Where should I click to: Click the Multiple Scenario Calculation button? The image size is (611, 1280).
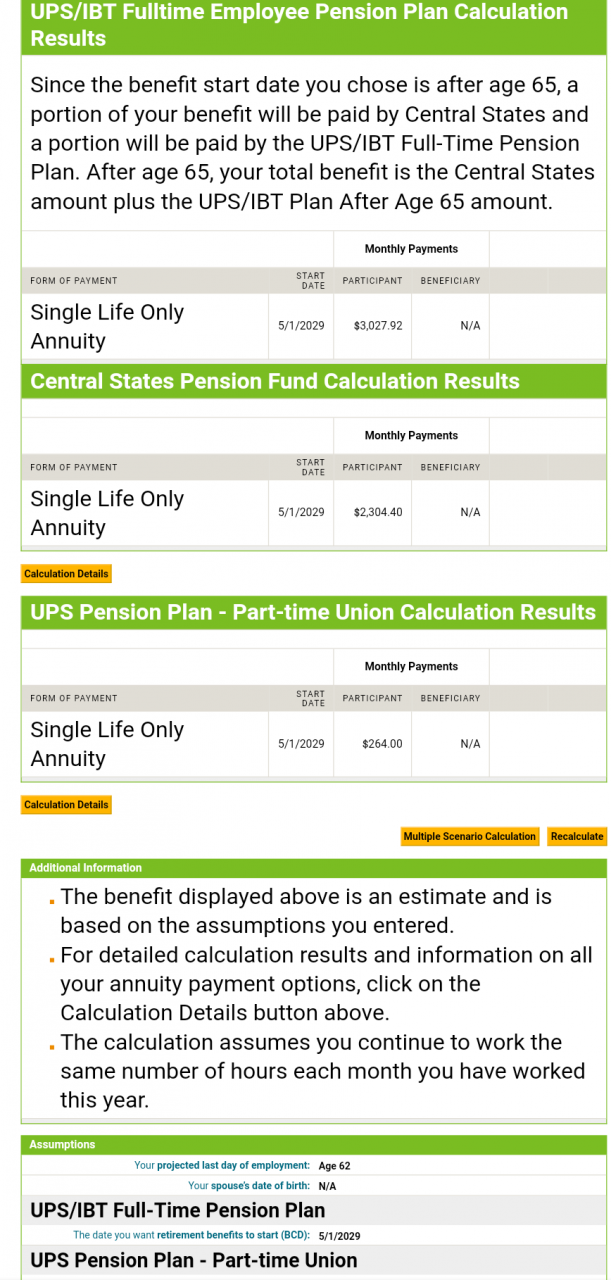pyautogui.click(x=470, y=836)
